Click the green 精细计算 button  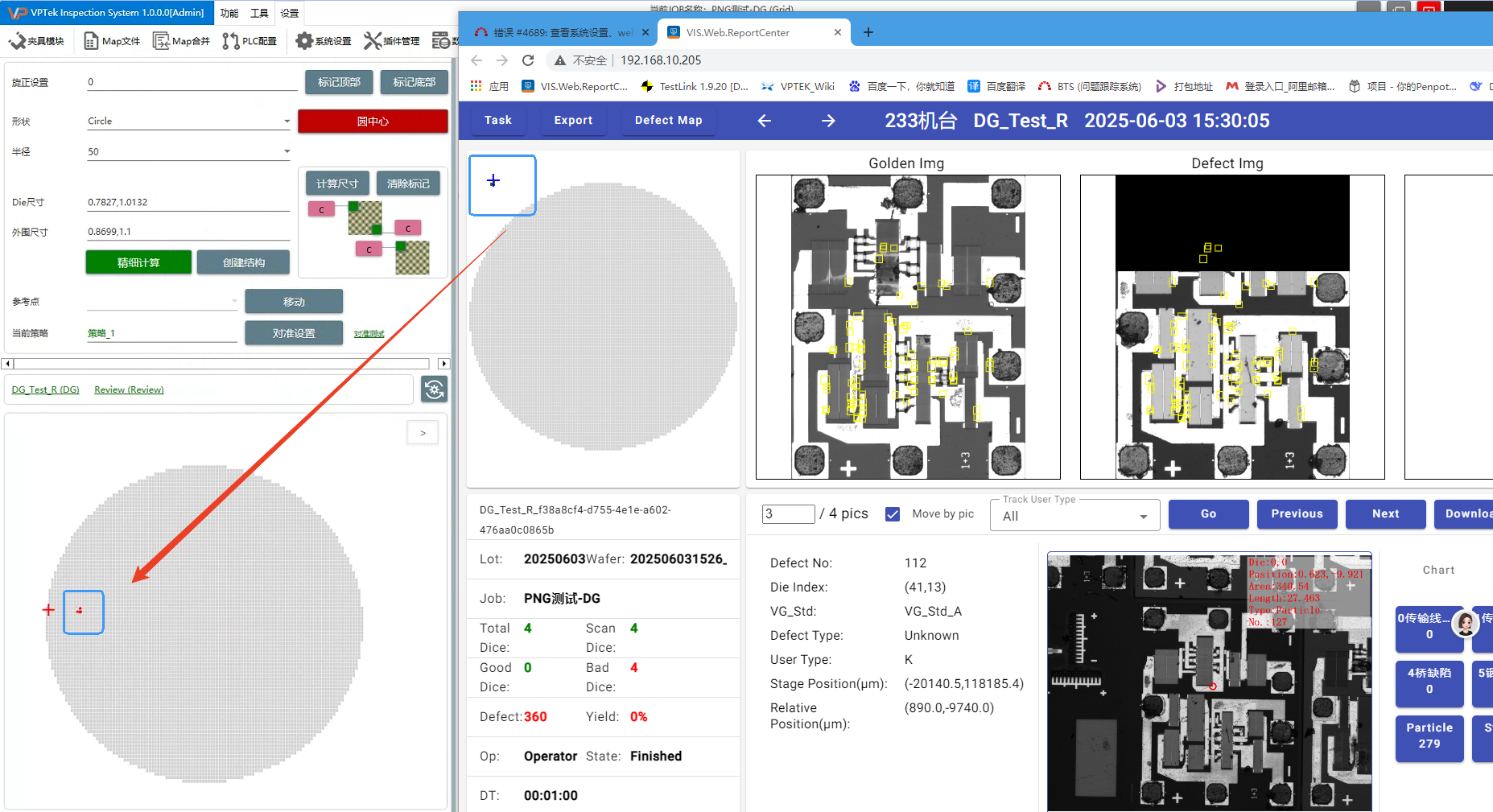[x=138, y=262]
